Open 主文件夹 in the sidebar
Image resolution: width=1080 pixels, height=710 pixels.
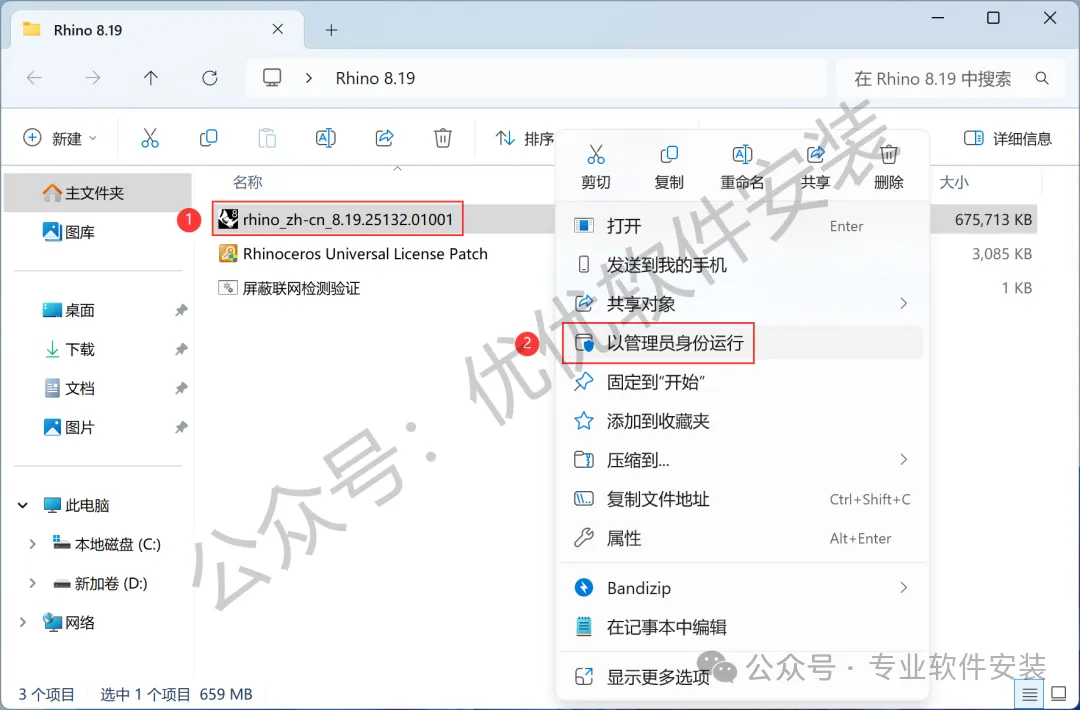98,193
